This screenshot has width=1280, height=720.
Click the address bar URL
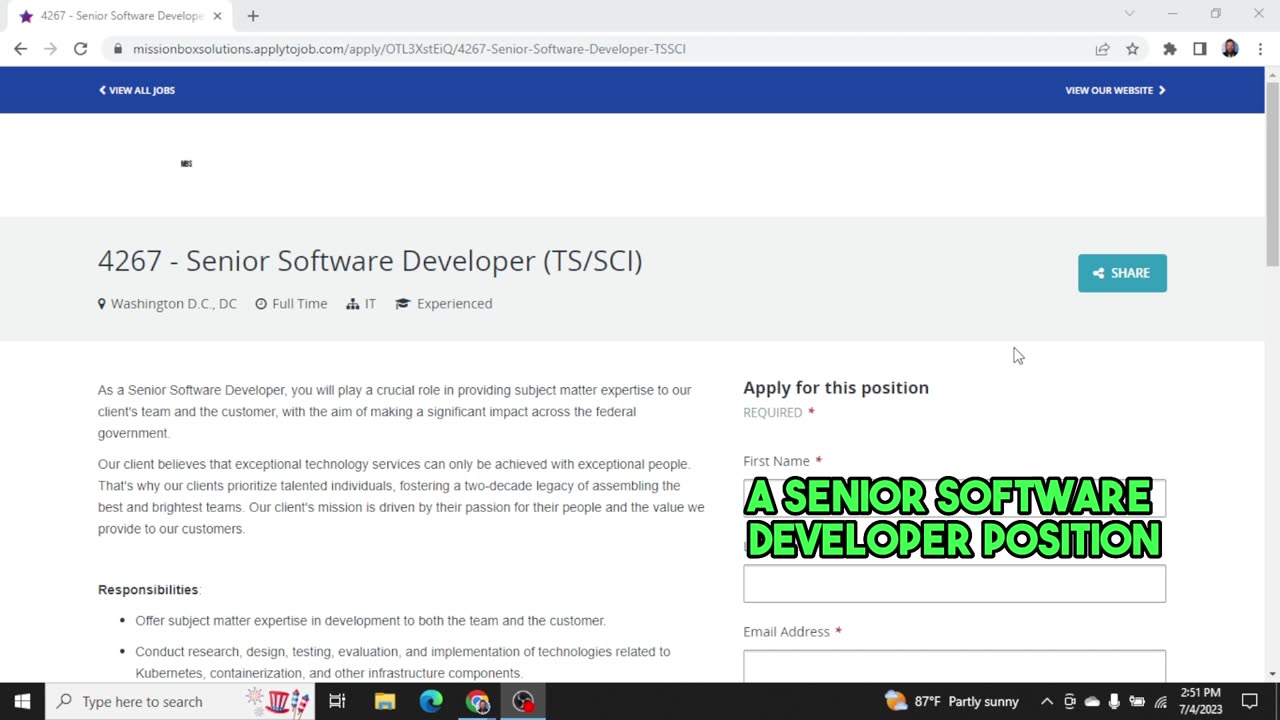click(409, 48)
